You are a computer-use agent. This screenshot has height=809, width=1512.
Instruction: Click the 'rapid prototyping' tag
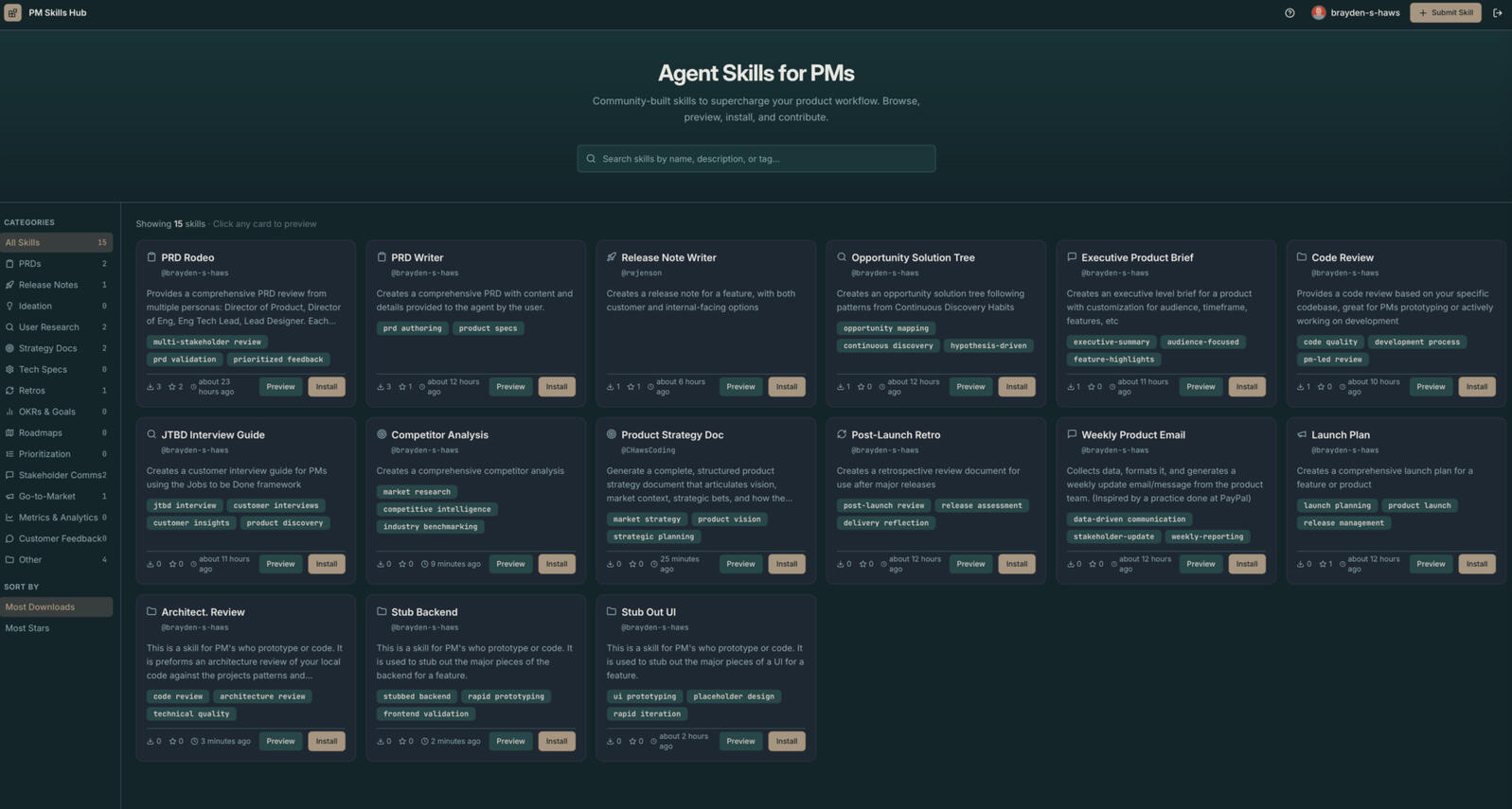506,696
